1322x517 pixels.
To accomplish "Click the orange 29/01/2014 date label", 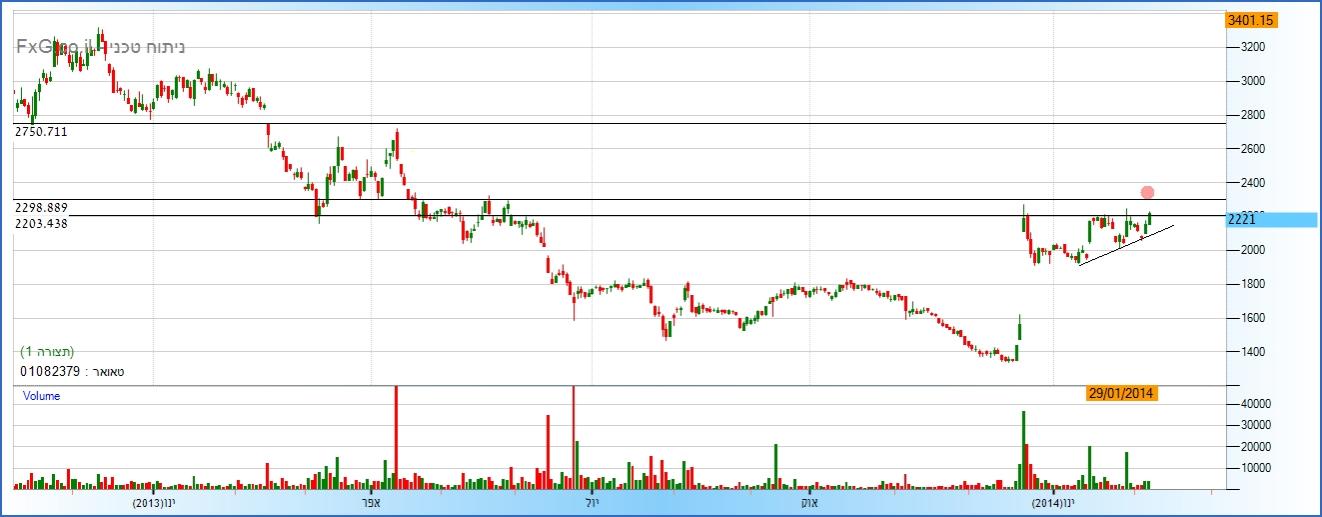I will (x=1122, y=394).
